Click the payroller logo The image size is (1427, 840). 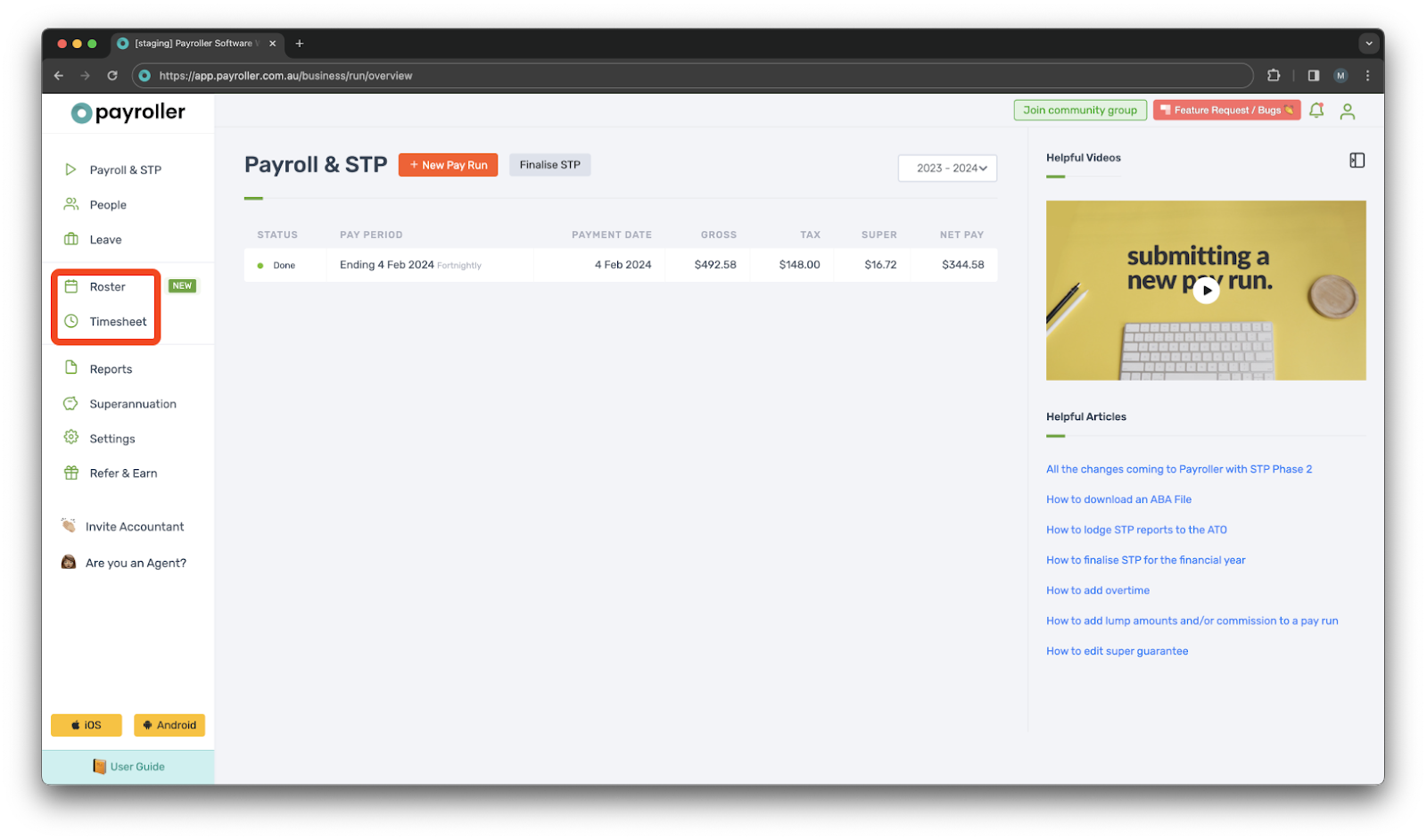(x=128, y=112)
